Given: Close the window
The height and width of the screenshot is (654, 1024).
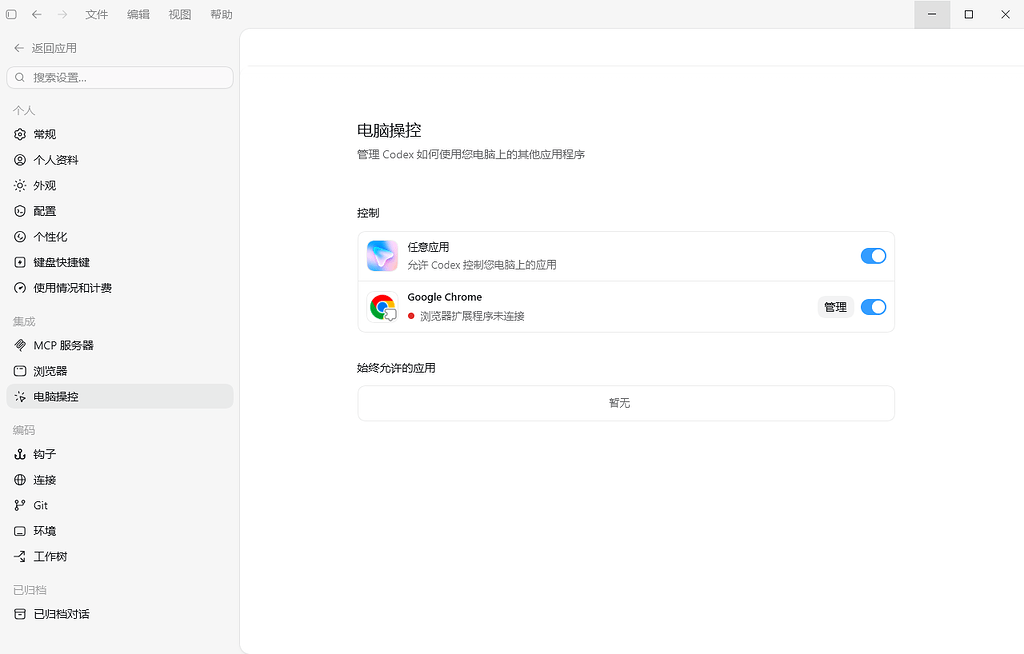Looking at the screenshot, I should 1006,14.
